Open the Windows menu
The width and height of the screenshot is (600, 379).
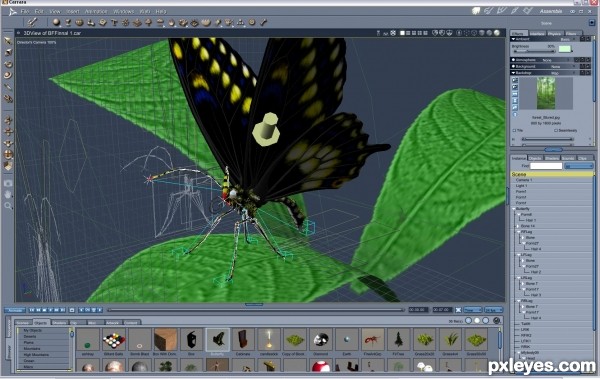[124, 11]
